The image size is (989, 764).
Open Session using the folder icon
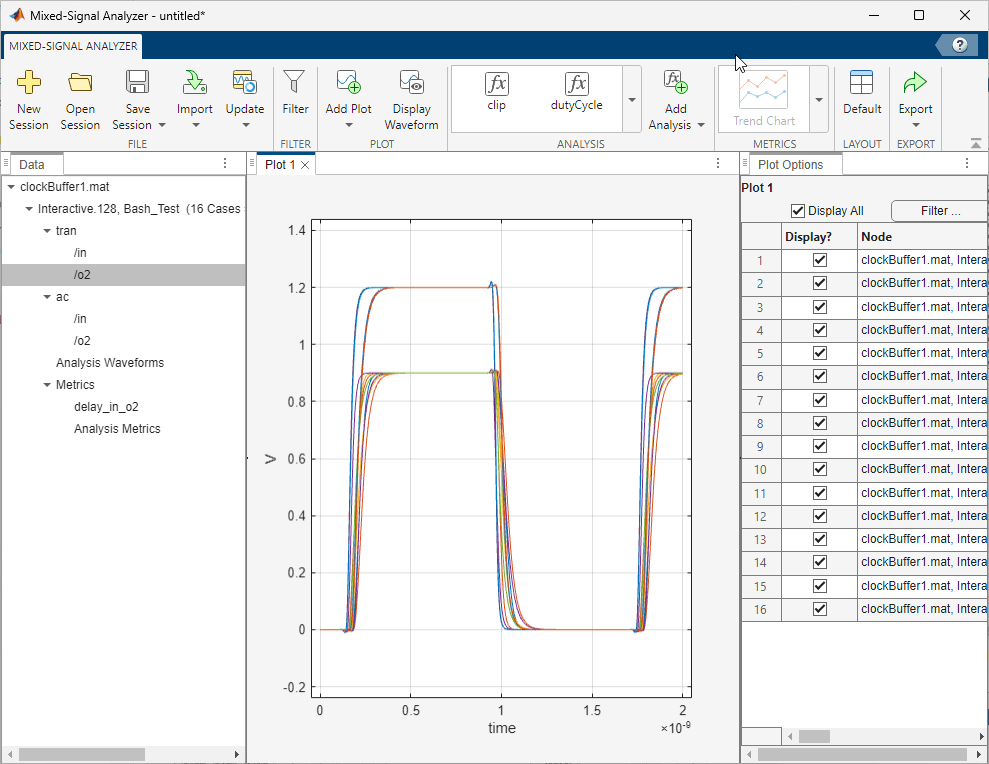pyautogui.click(x=80, y=84)
